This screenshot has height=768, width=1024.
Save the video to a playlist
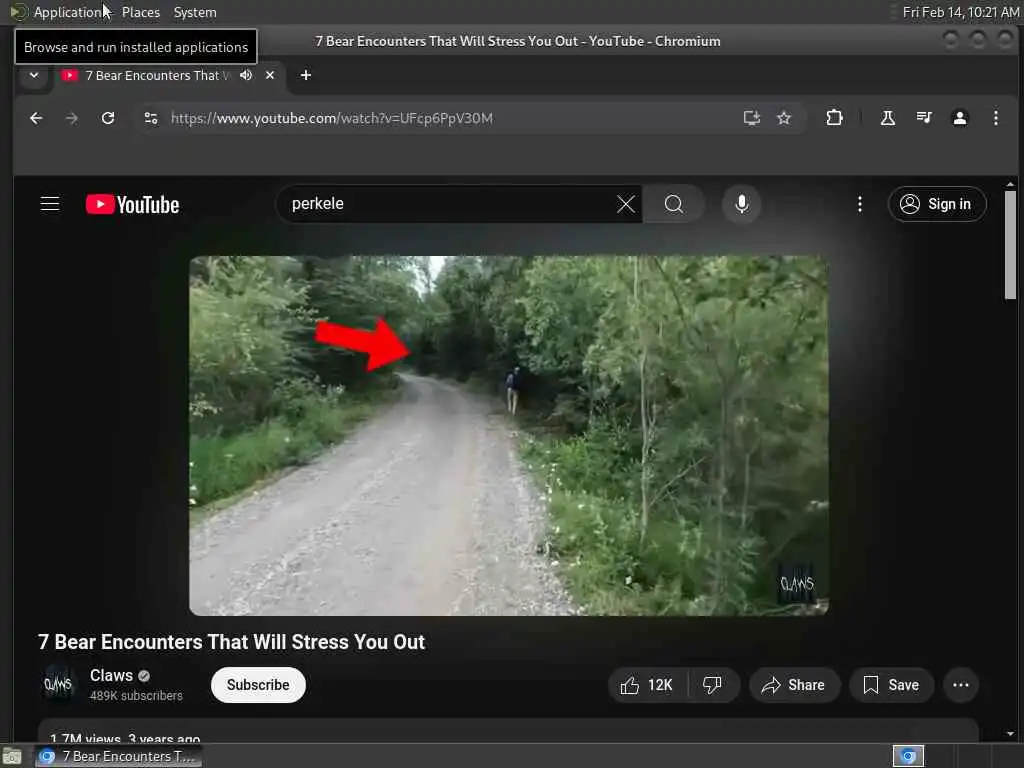tap(891, 685)
